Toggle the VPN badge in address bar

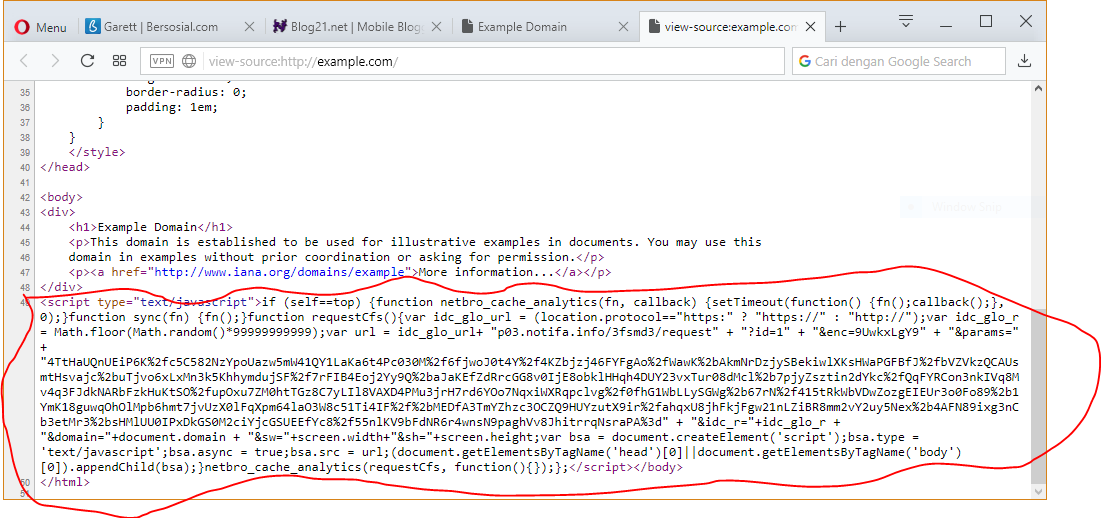click(x=162, y=61)
